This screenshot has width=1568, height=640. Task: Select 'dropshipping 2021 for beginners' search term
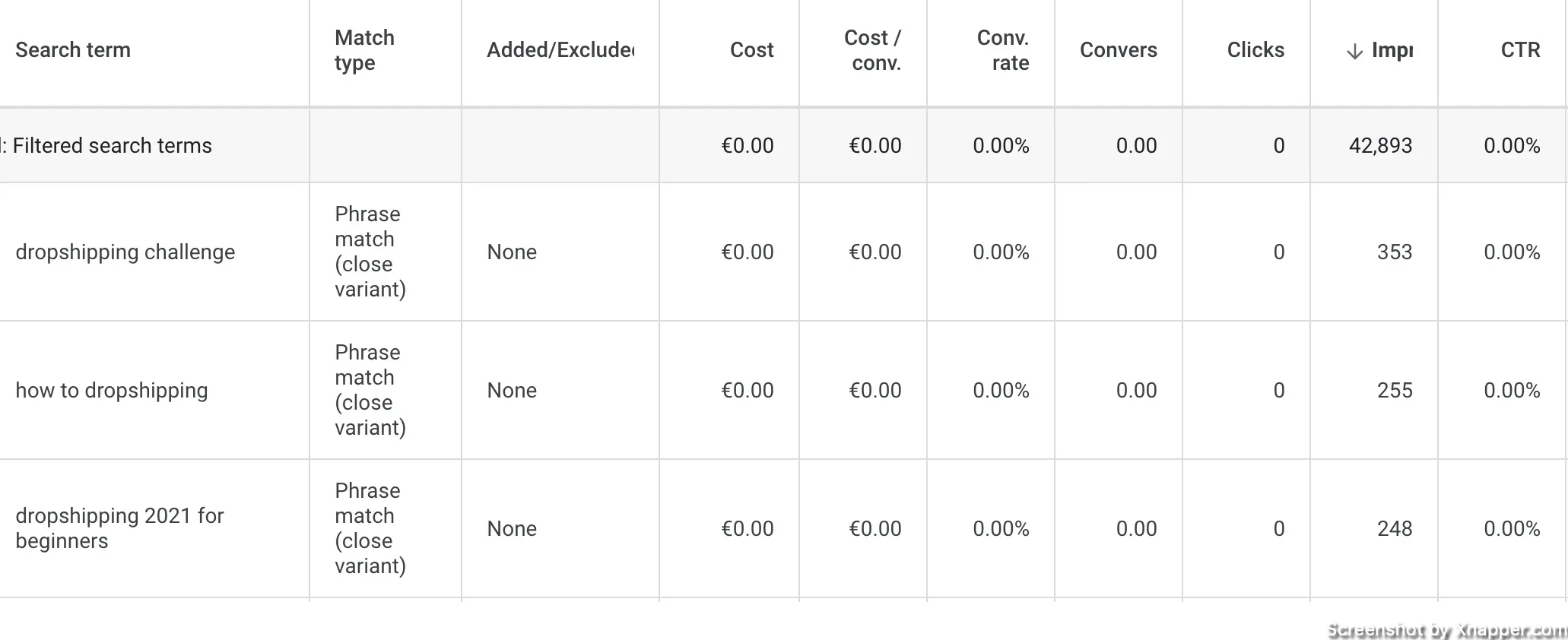tap(119, 528)
